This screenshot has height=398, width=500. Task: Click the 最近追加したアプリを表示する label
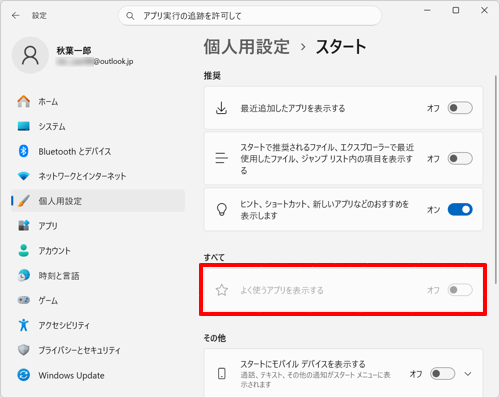293,108
